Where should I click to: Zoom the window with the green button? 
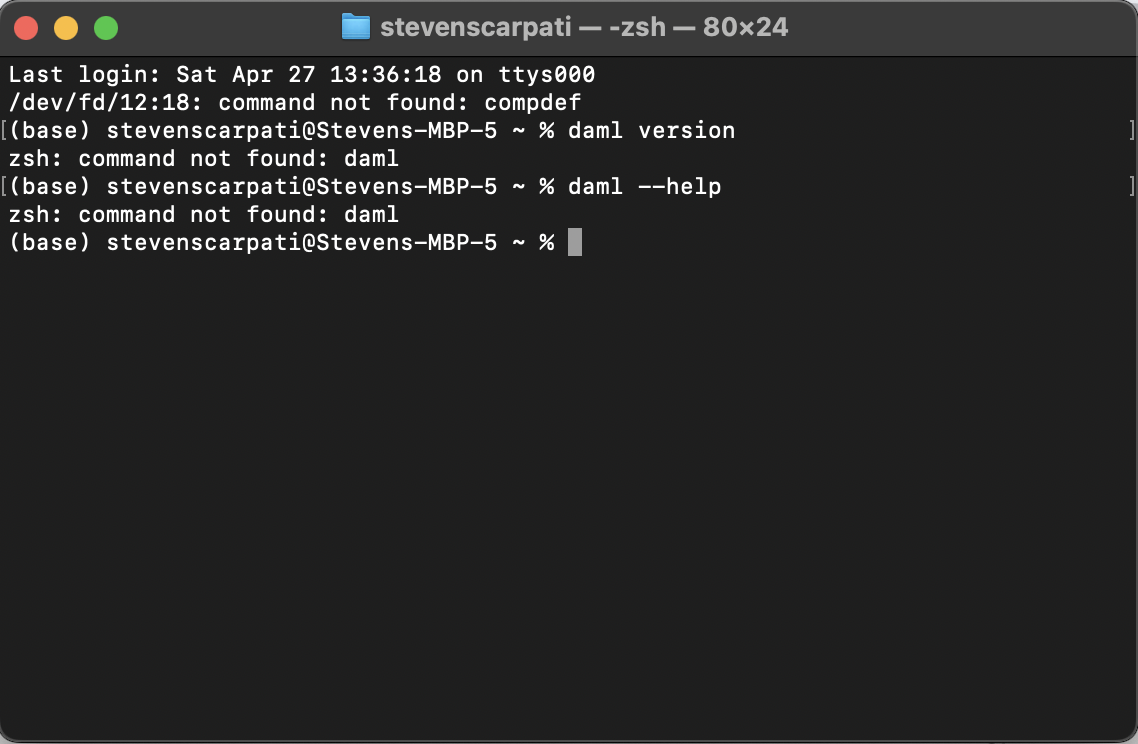(x=106, y=28)
